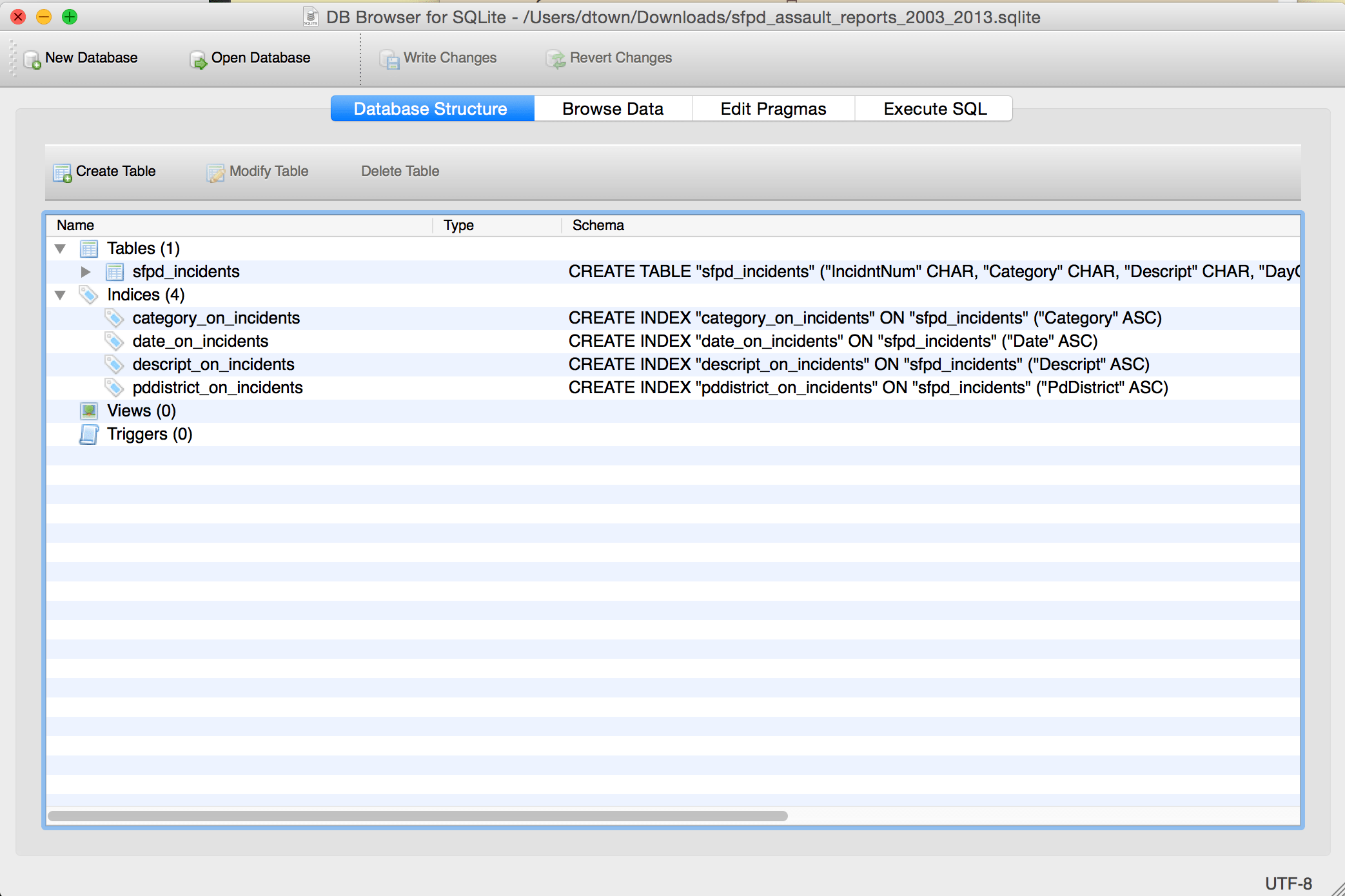Click the sfpd_incidents table icon
The image size is (1345, 896).
pyautogui.click(x=115, y=272)
